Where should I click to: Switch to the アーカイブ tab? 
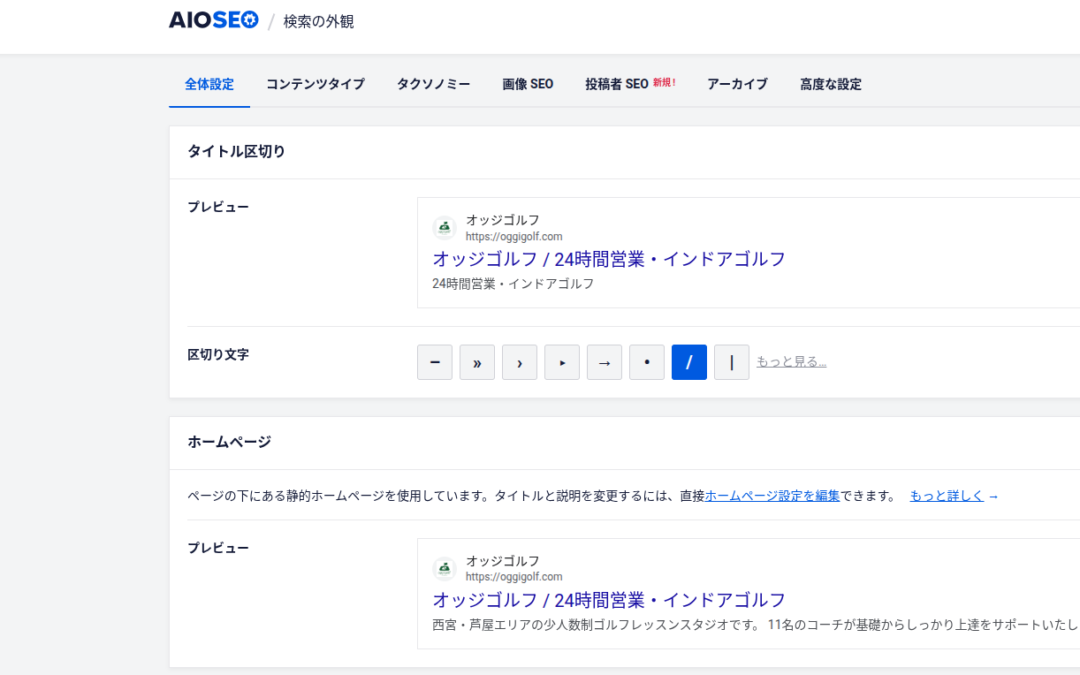click(x=737, y=84)
